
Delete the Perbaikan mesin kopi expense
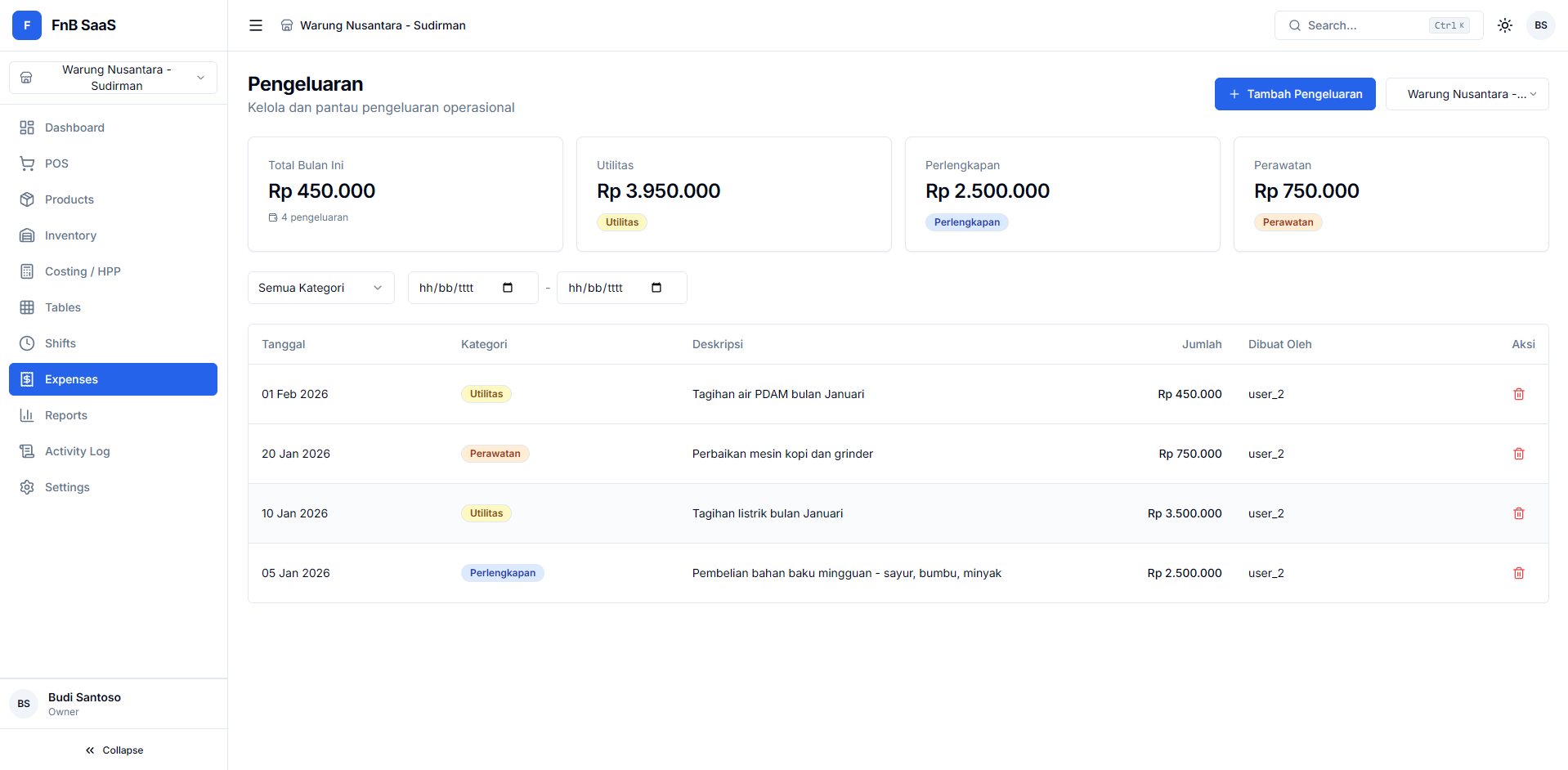1518,454
